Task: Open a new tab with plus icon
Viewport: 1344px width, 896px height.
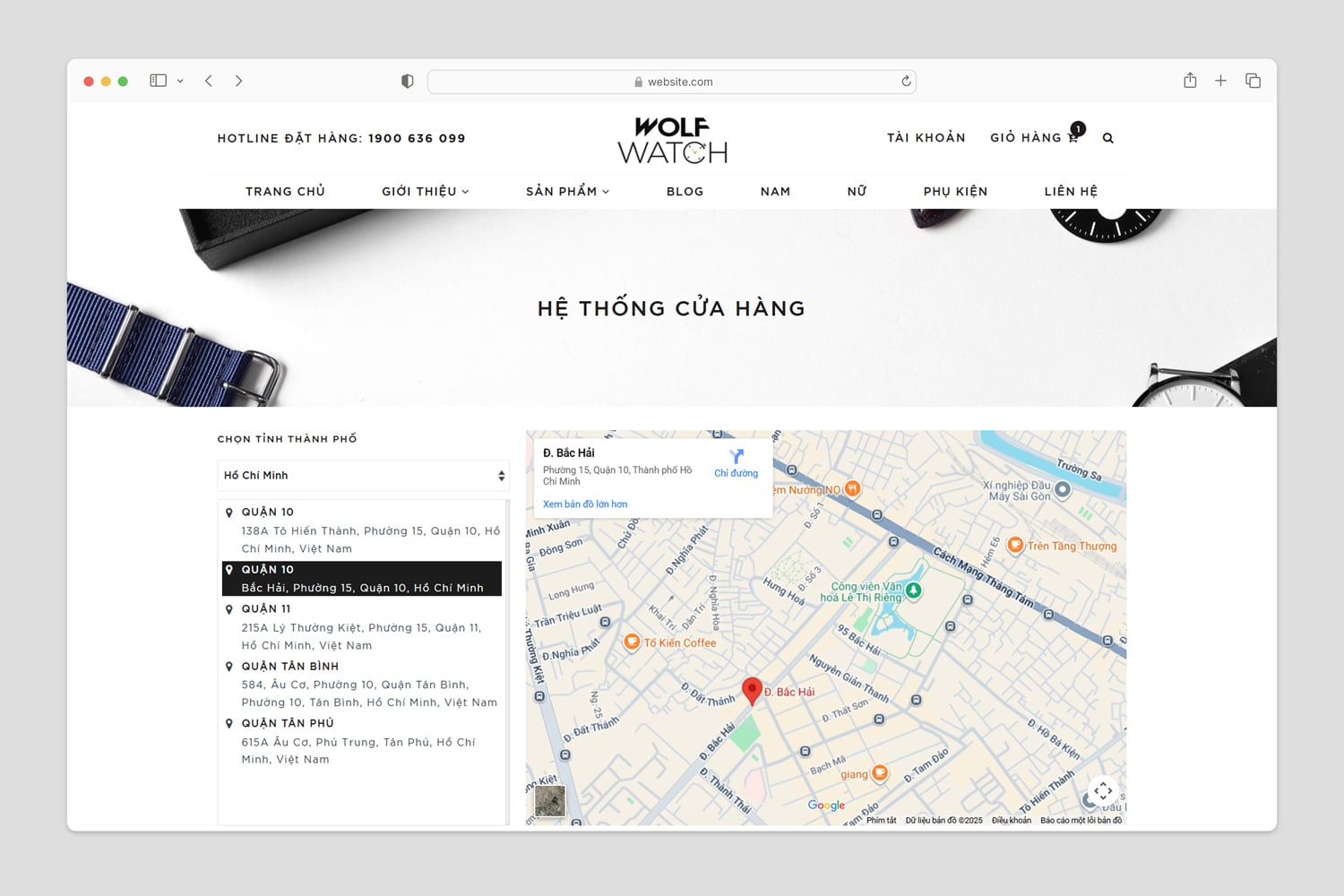Action: coord(1220,81)
